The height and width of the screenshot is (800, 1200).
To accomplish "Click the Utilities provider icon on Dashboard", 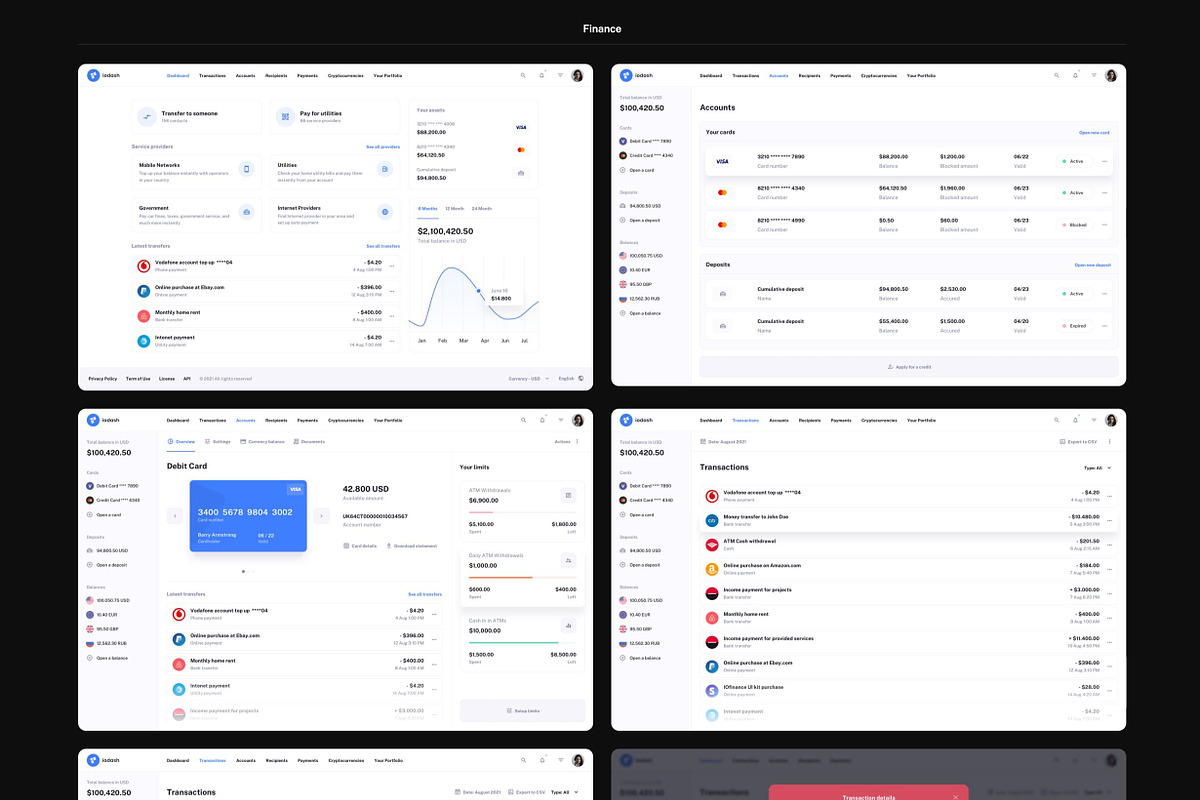I will (385, 169).
